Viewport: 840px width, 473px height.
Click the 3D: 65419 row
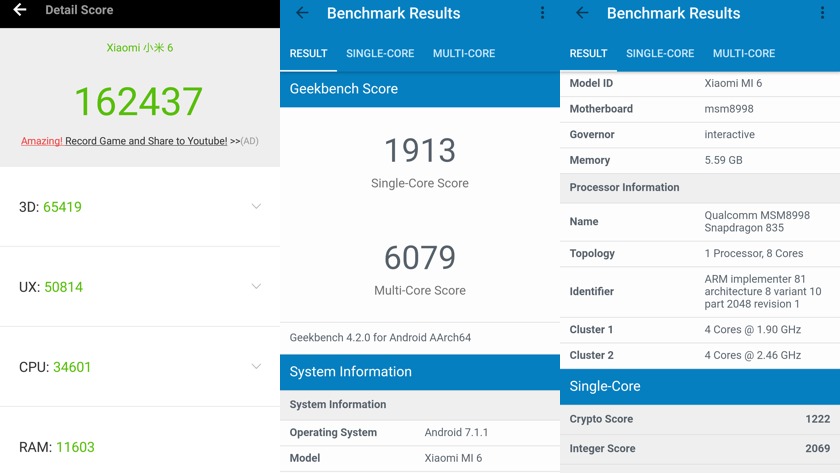140,207
